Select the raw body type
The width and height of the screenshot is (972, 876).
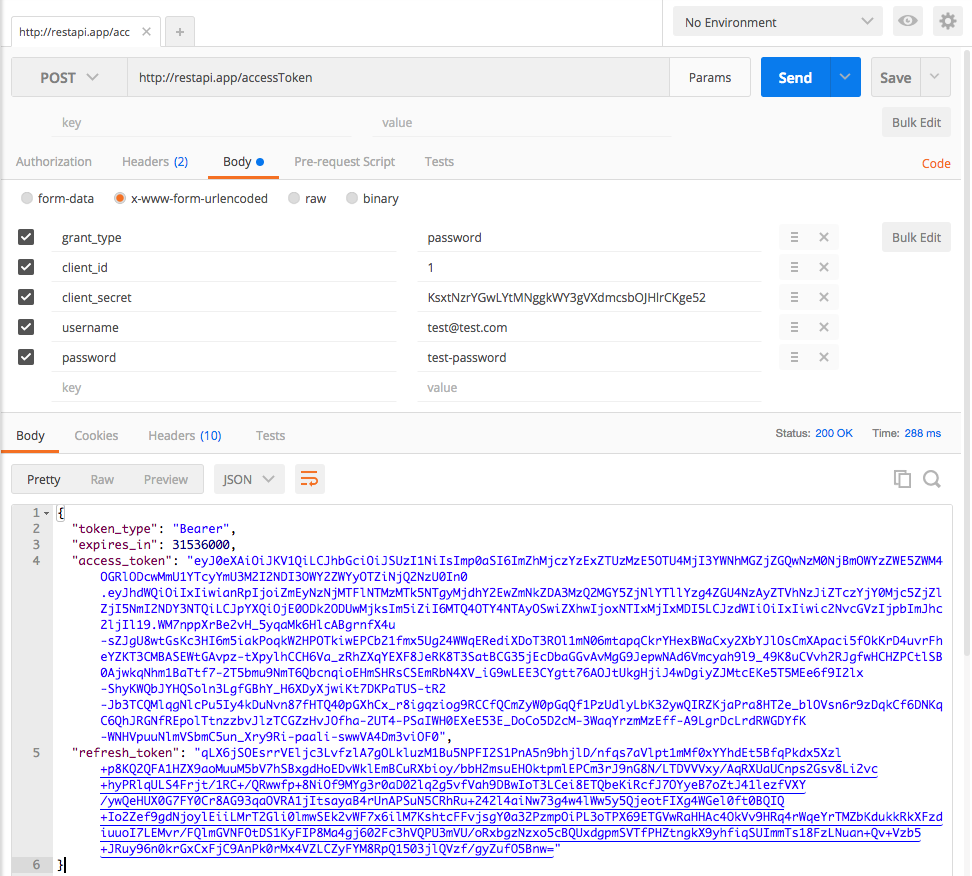(294, 199)
